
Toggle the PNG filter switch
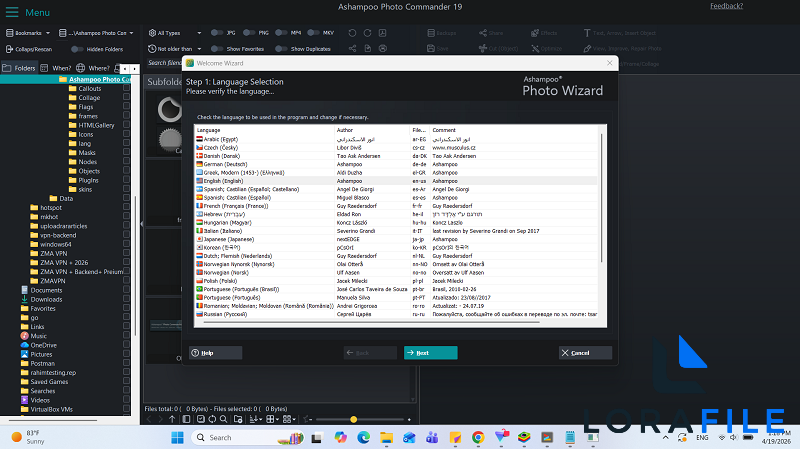click(249, 33)
